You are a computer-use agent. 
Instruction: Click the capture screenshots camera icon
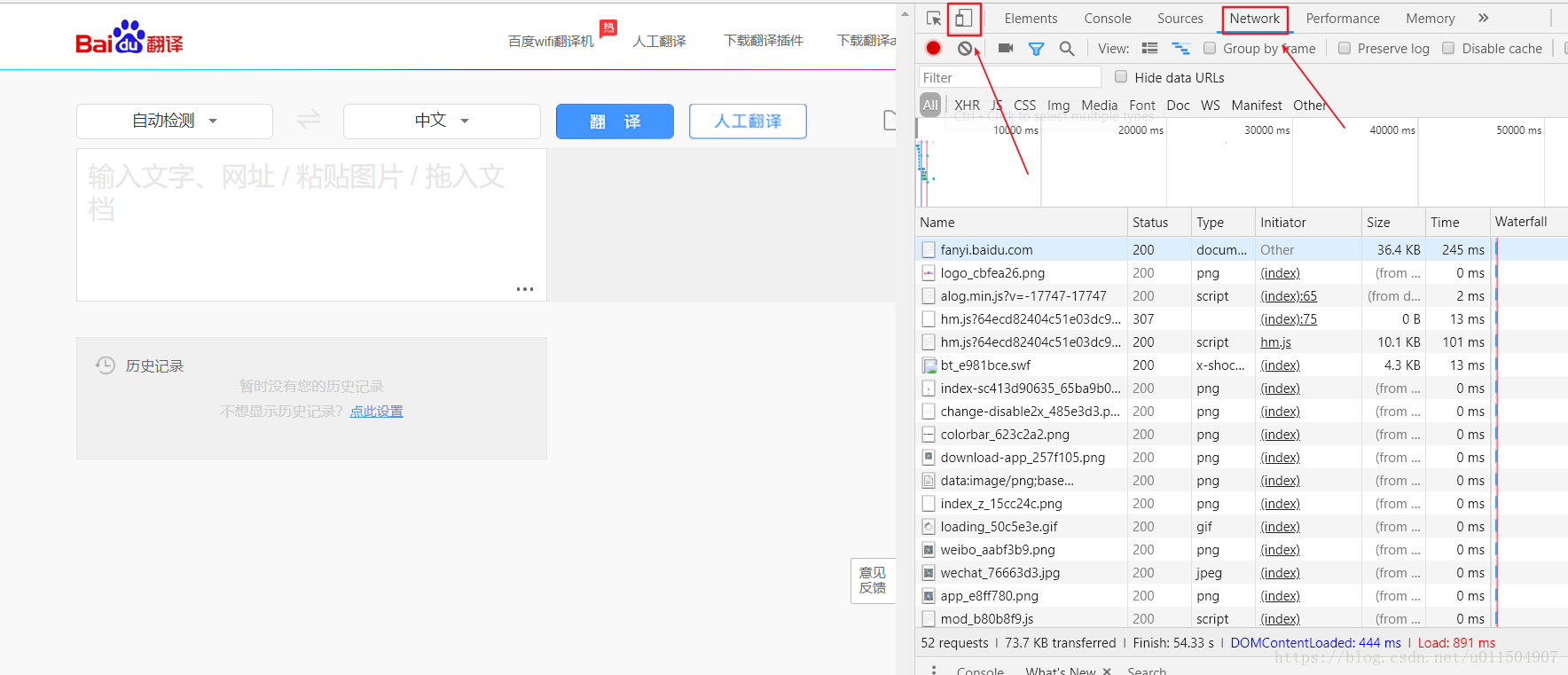tap(1006, 49)
